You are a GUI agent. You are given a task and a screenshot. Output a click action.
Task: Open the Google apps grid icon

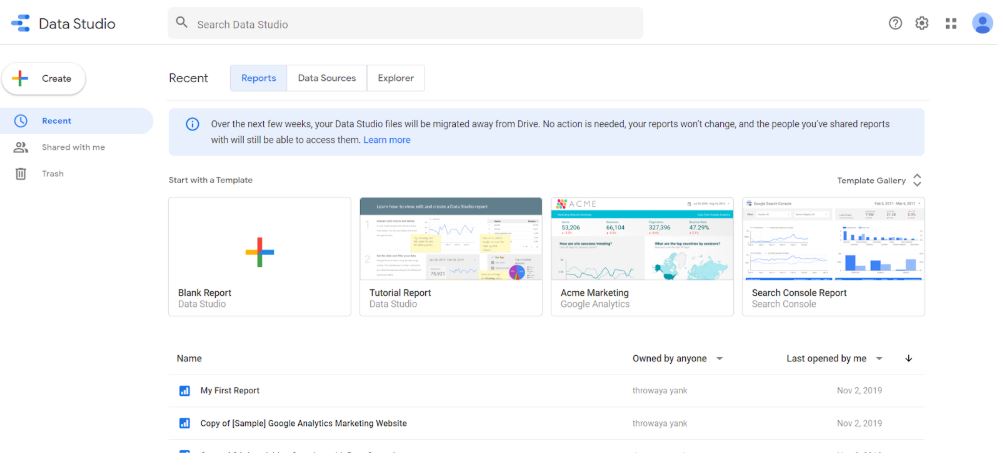tap(951, 24)
